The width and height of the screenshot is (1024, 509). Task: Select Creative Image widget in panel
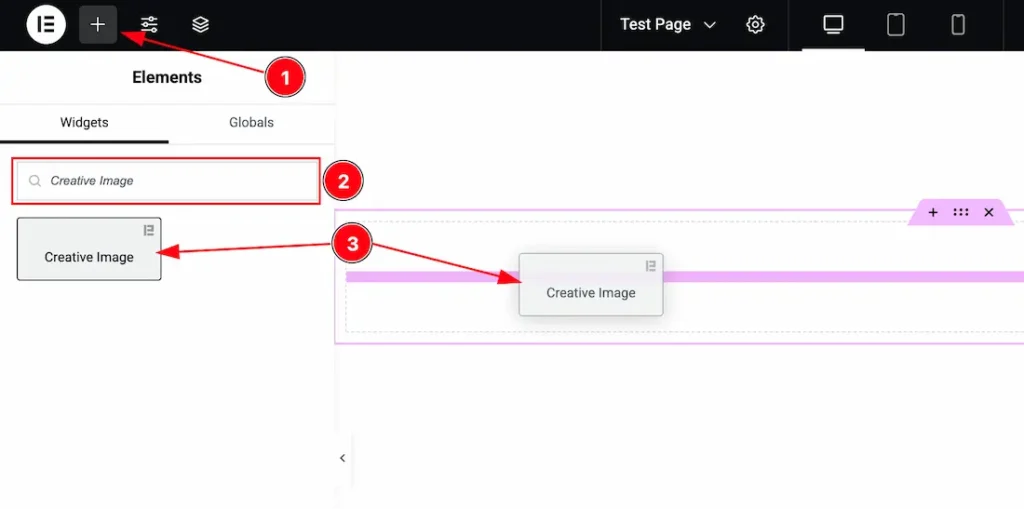pos(89,249)
